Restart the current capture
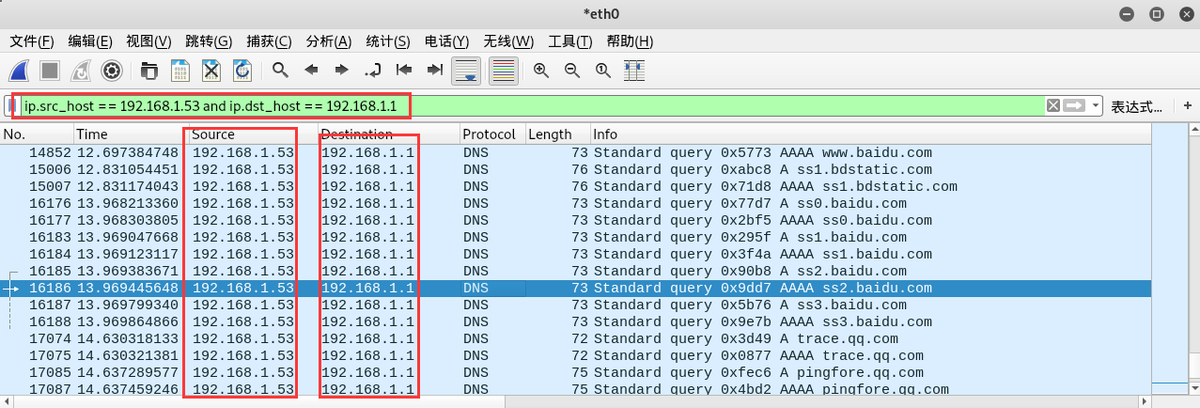The image size is (1200, 408). (81, 70)
